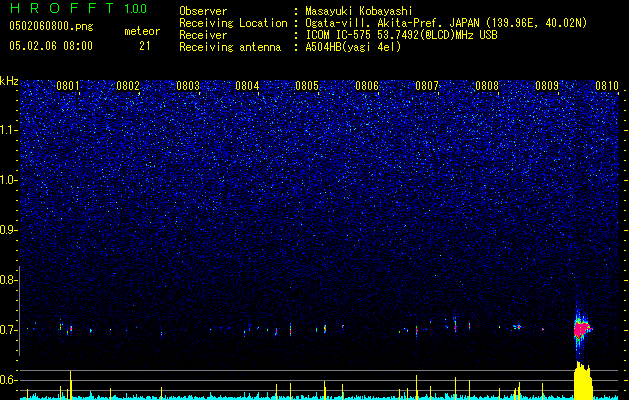Image resolution: width=629 pixels, height=400 pixels.
Task: Click the ICOM IC-575 53.7492 MHz USB text
Action: click(401, 35)
